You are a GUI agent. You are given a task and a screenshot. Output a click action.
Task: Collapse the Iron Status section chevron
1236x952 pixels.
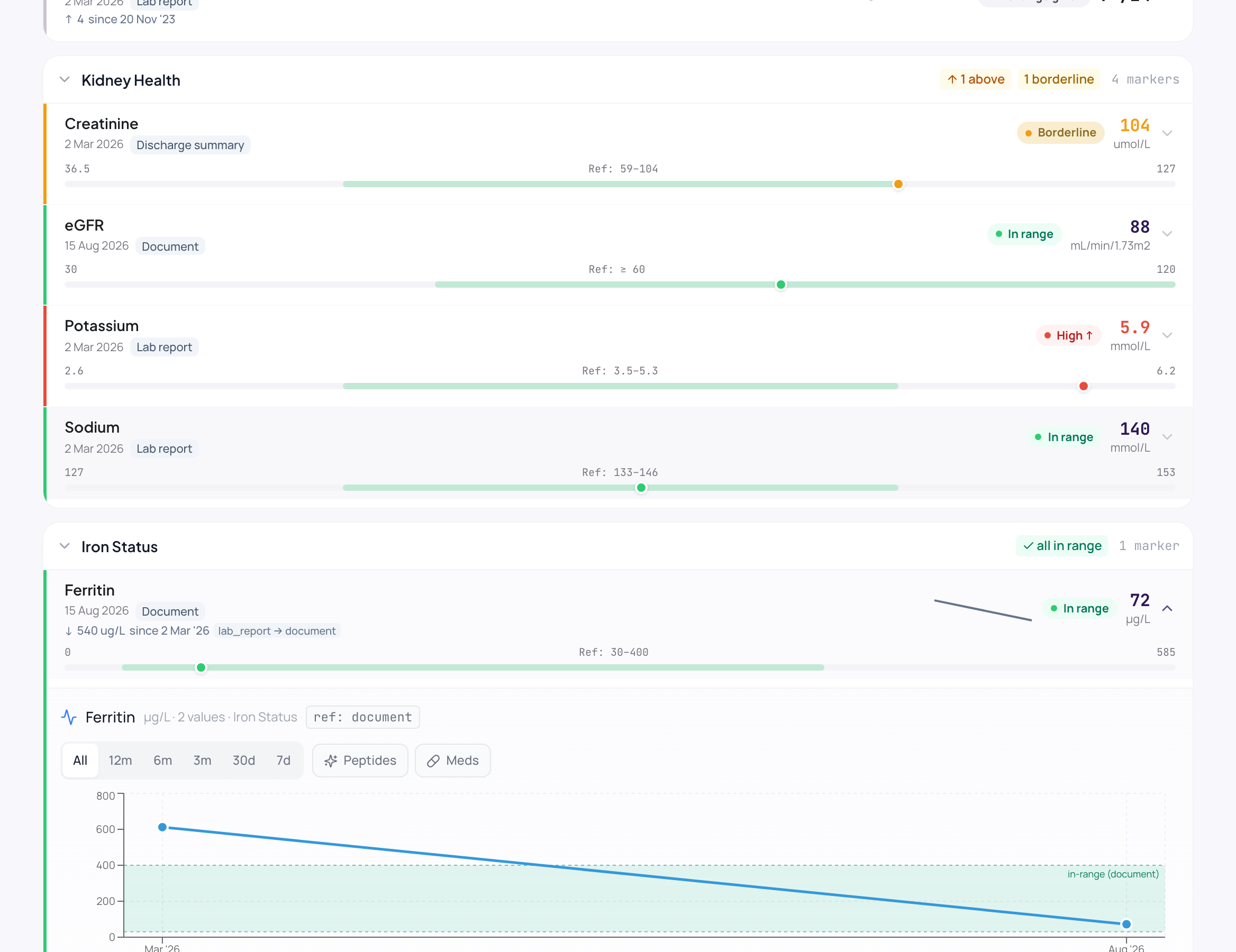pyautogui.click(x=65, y=546)
